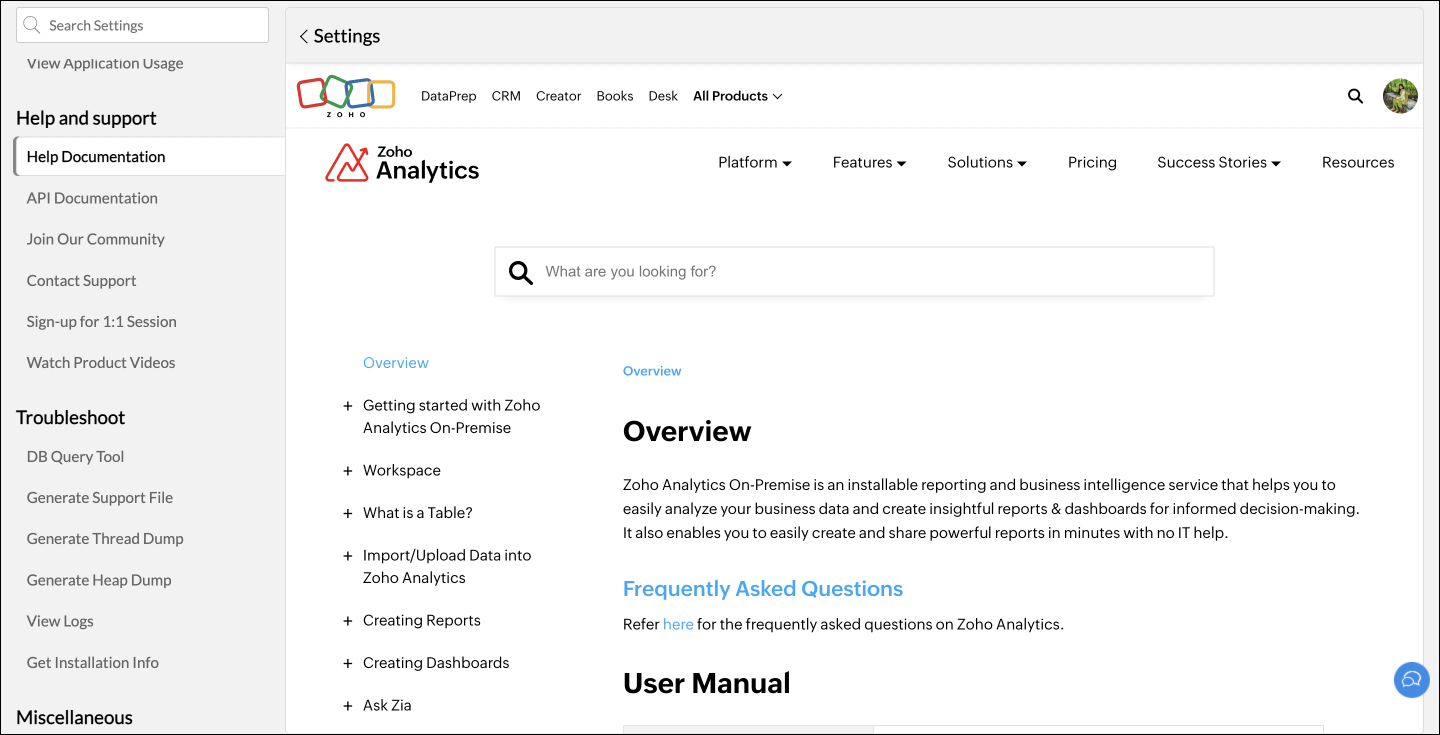Click the 'What are you looking for?' field
1440x735 pixels.
pyautogui.click(x=854, y=272)
